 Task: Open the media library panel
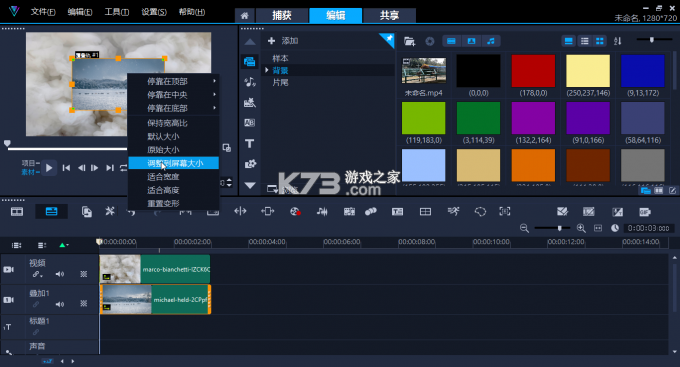pyautogui.click(x=249, y=61)
